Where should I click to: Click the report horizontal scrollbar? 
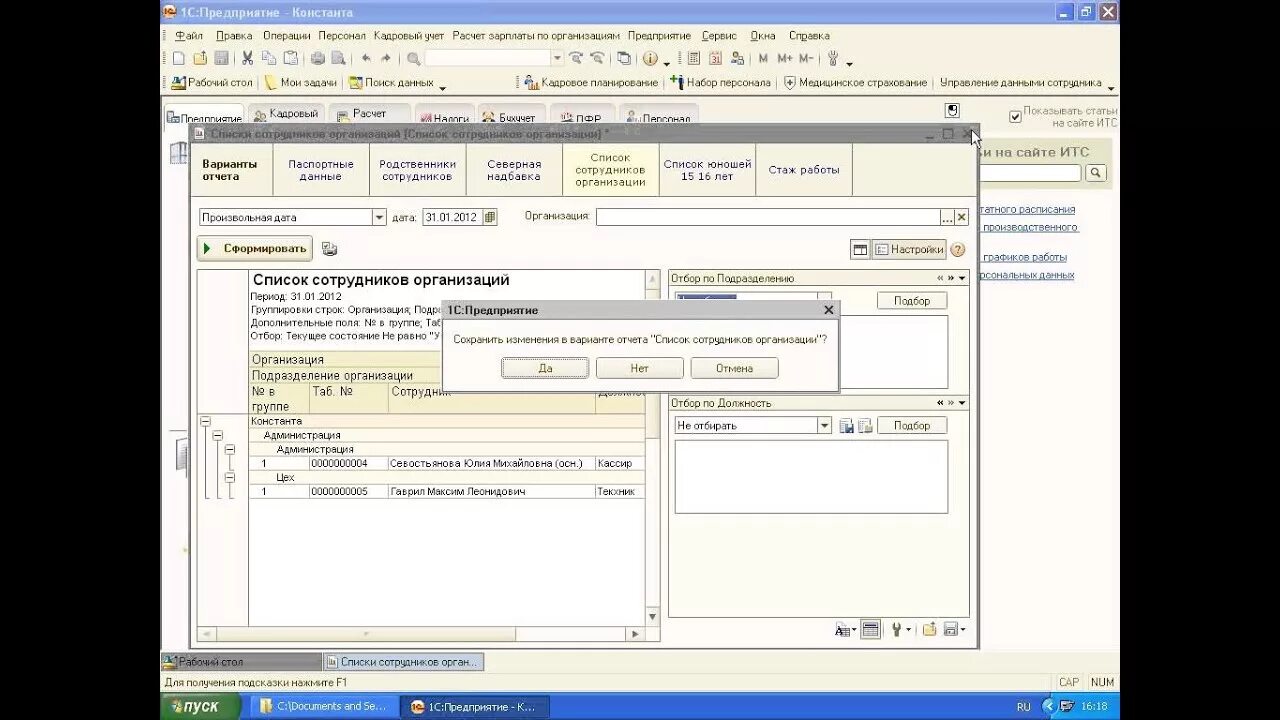tap(421, 634)
